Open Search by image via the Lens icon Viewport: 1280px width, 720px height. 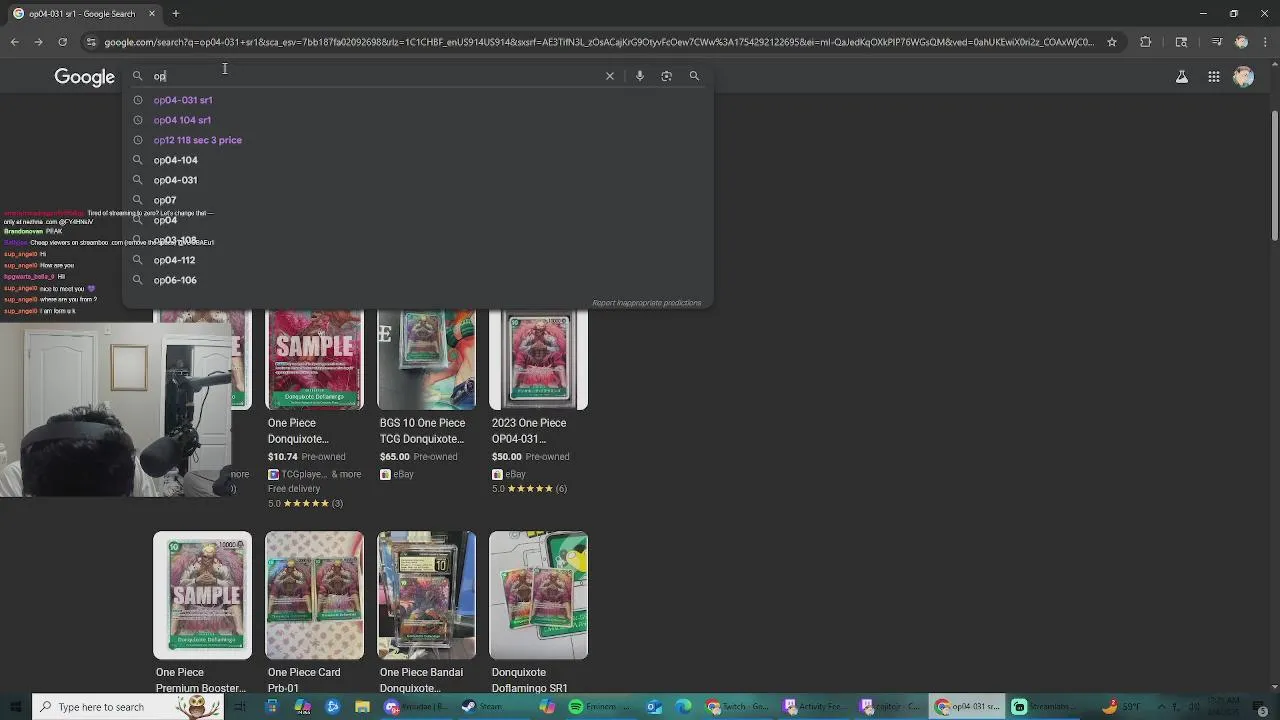tap(667, 76)
